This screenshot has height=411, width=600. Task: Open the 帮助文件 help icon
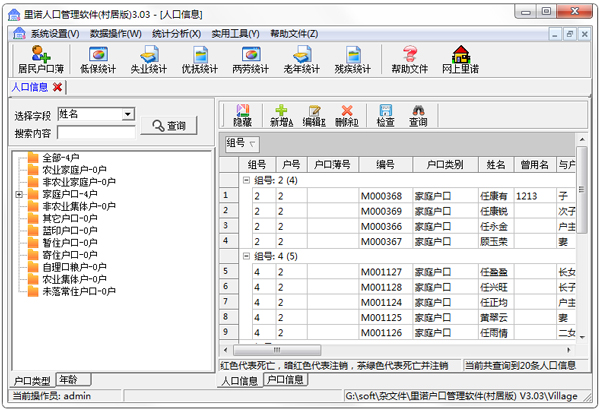pyautogui.click(x=409, y=59)
